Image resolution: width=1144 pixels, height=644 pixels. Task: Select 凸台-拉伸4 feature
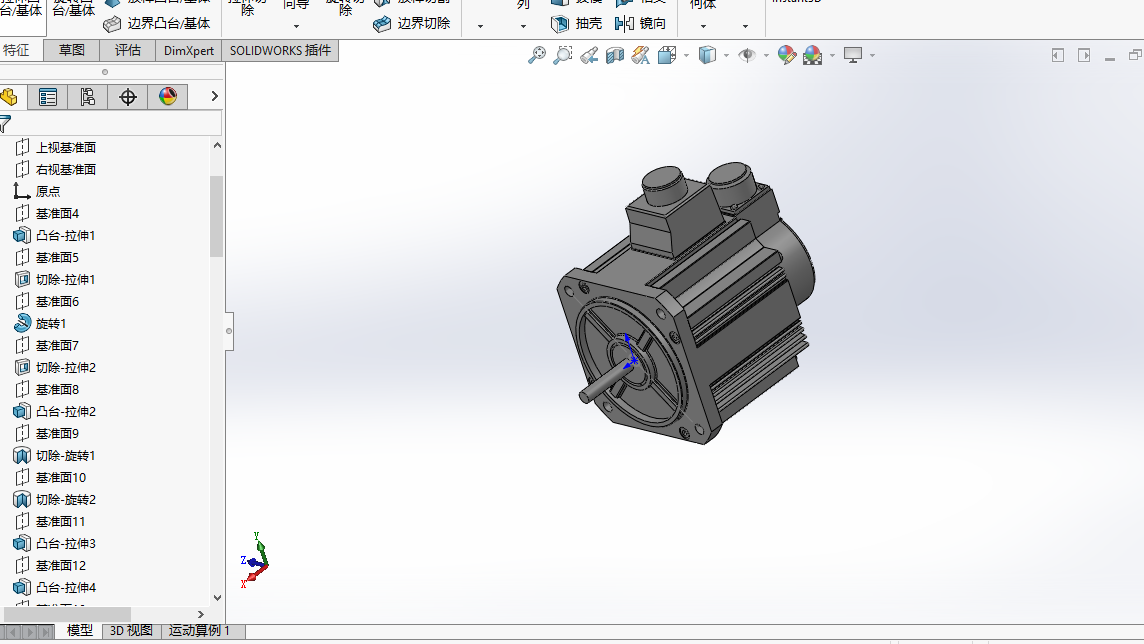[x=66, y=587]
